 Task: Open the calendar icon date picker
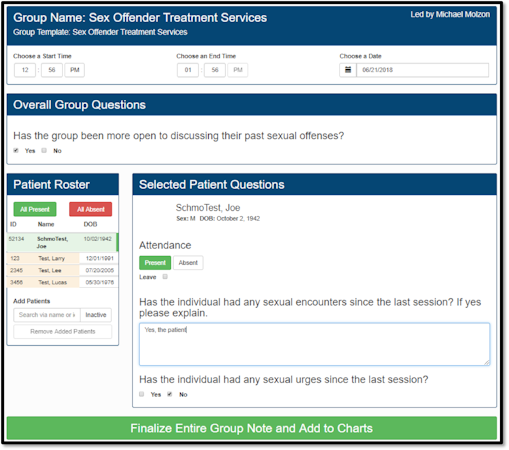(x=348, y=70)
